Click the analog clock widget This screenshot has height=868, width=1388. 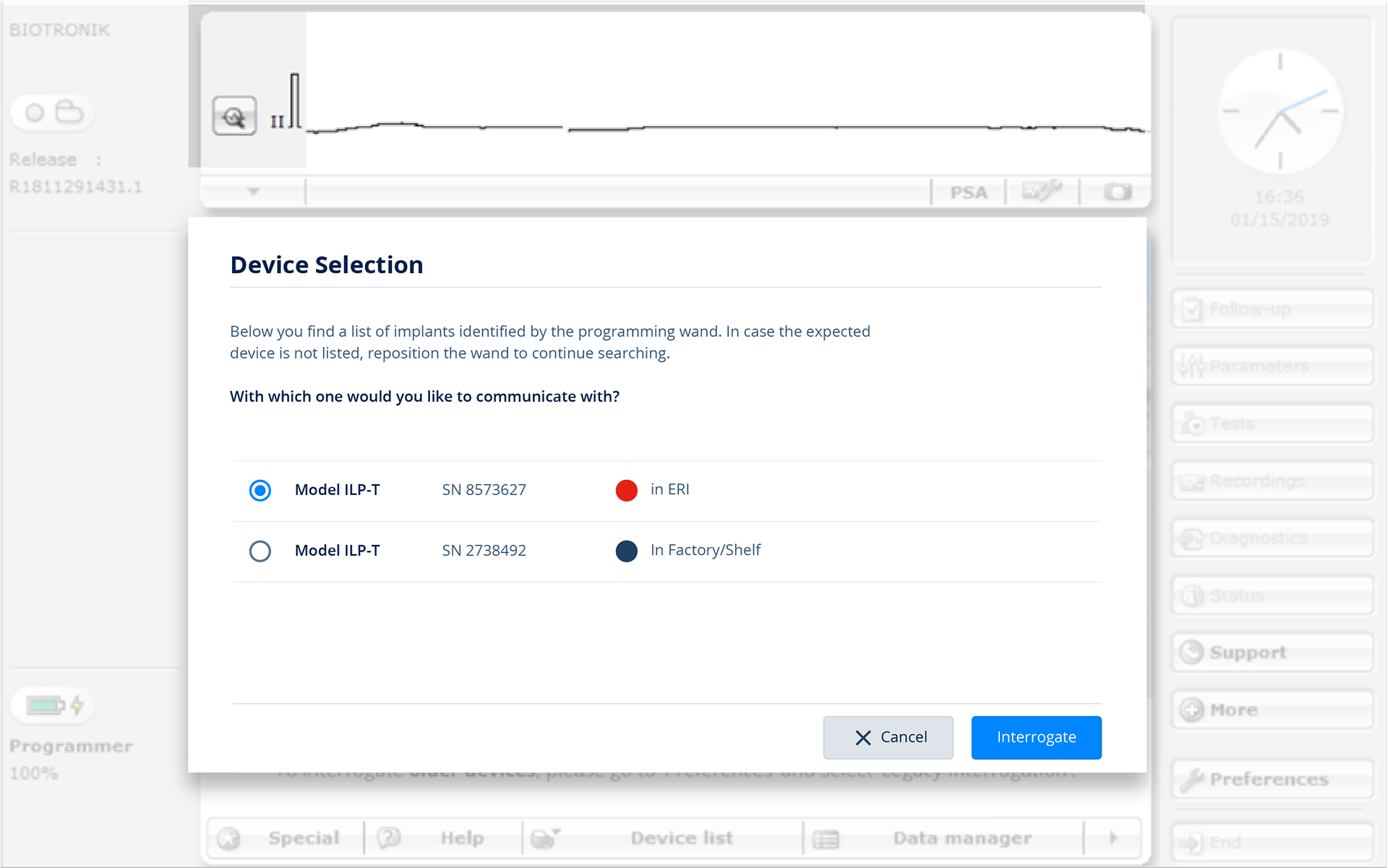[1280, 111]
